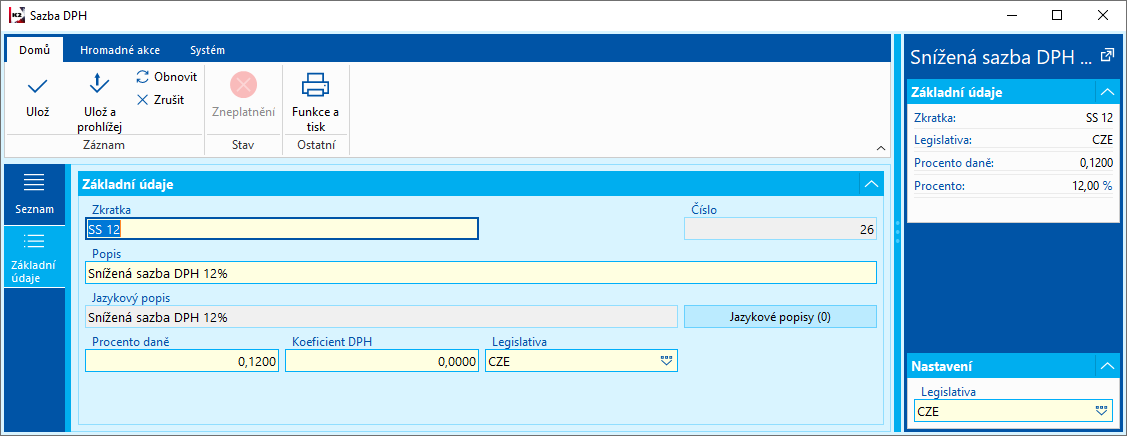Switch to the Domů ribbon tab
1127x436 pixels.
(34, 50)
